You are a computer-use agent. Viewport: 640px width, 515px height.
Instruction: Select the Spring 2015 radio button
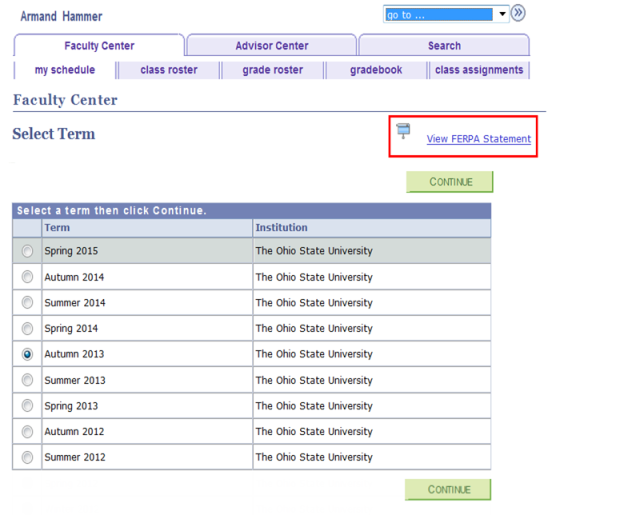click(x=27, y=251)
